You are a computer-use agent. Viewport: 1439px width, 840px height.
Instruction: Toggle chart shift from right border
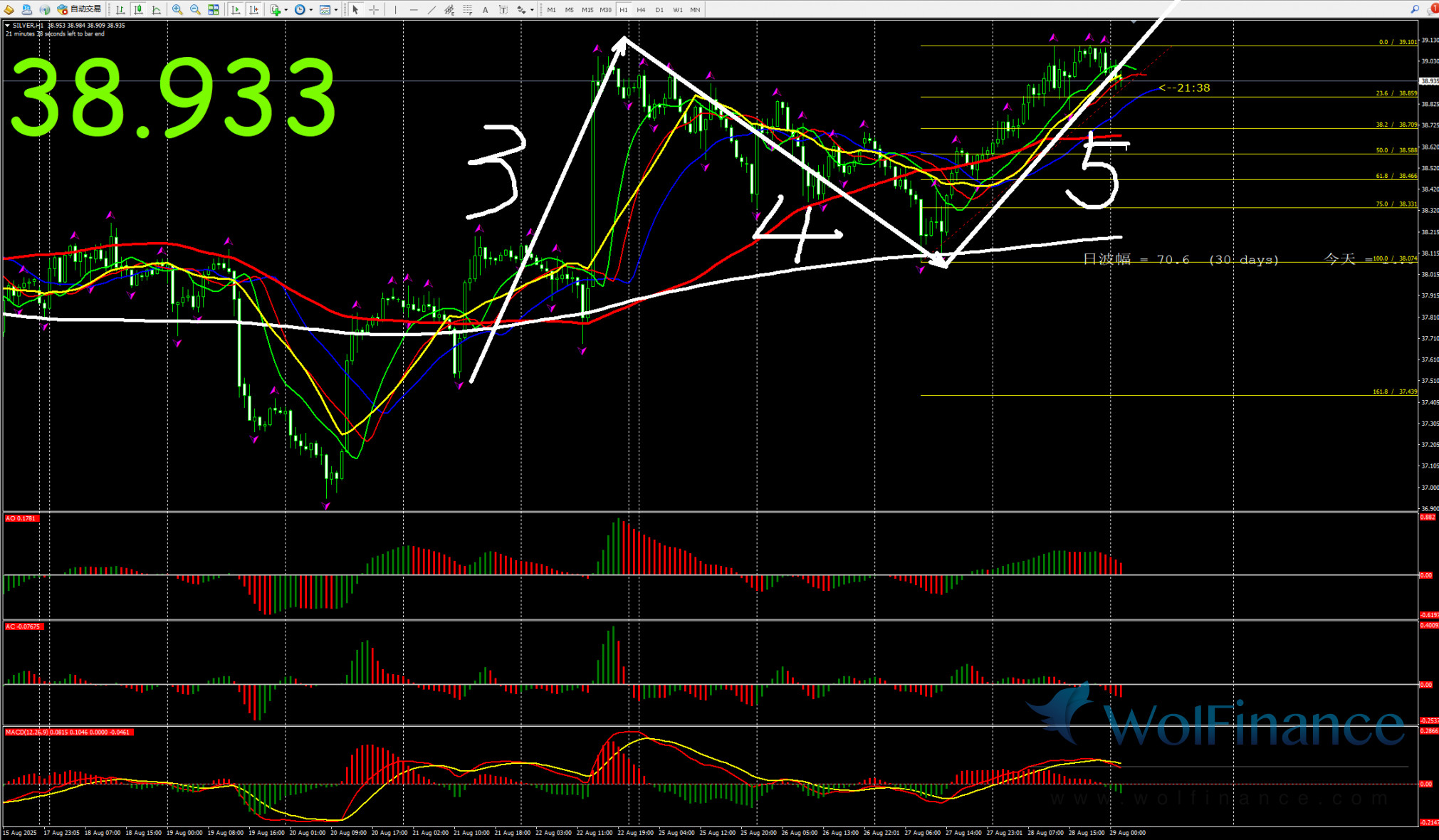253,9
